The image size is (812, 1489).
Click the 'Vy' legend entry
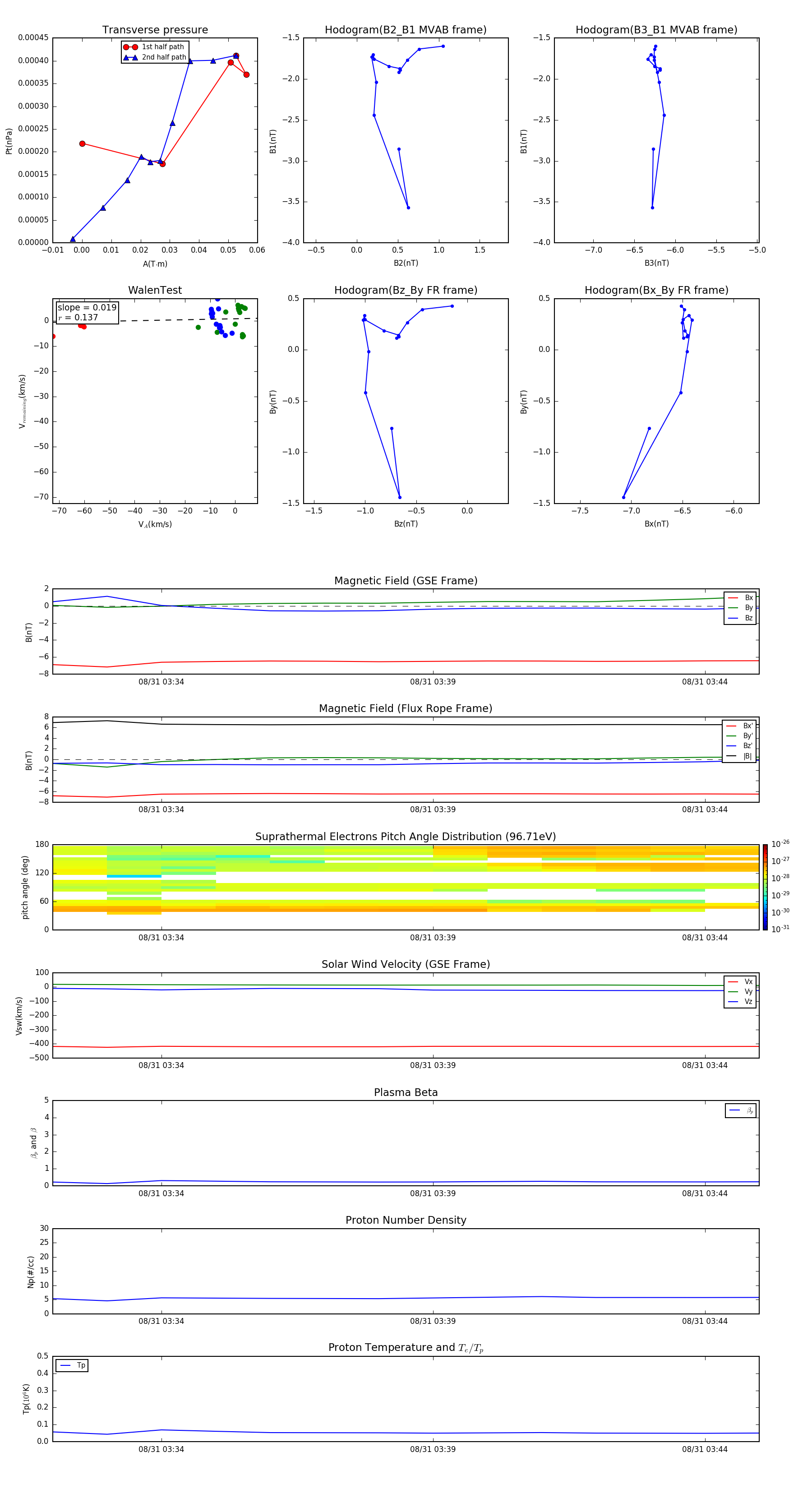click(x=740, y=991)
